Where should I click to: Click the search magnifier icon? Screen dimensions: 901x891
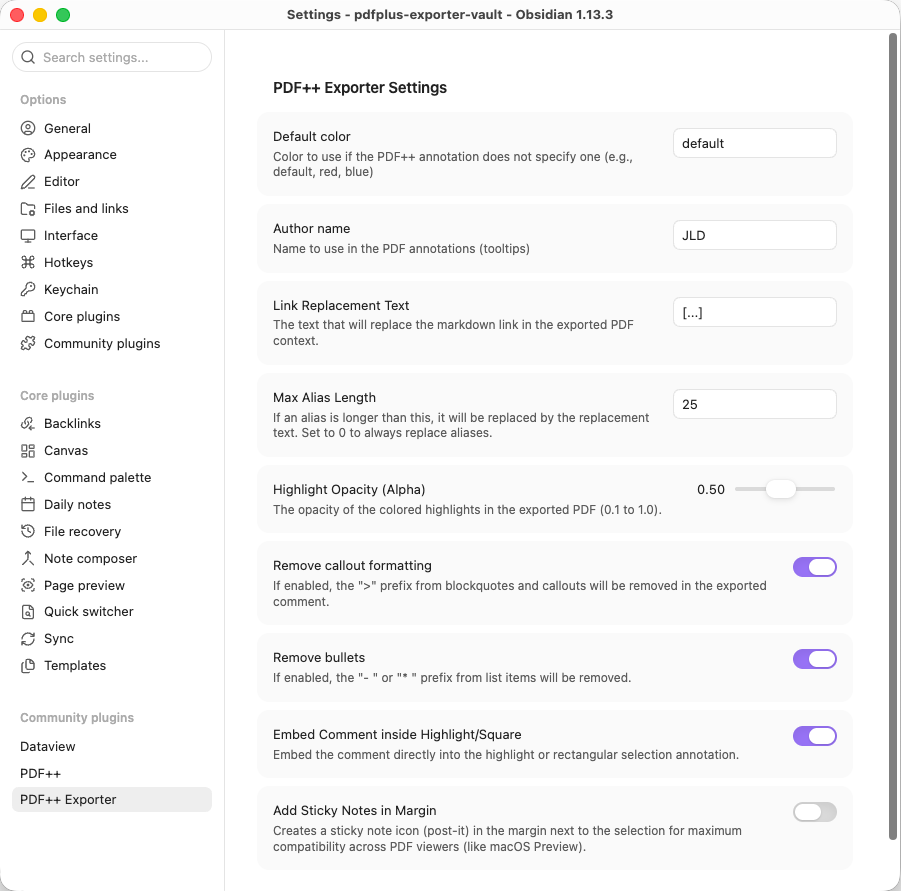[x=28, y=57]
